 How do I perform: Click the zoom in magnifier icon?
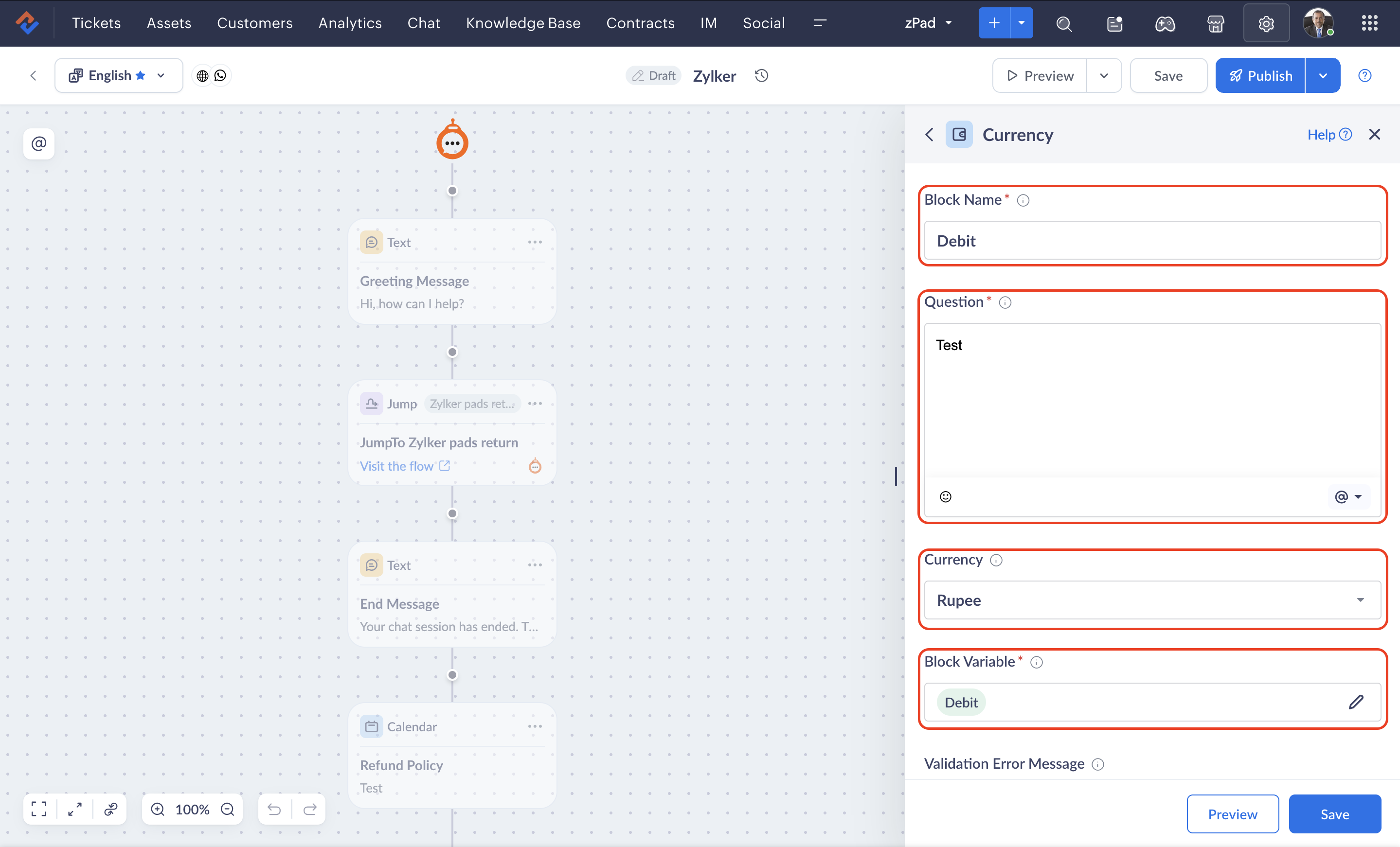coord(158,809)
